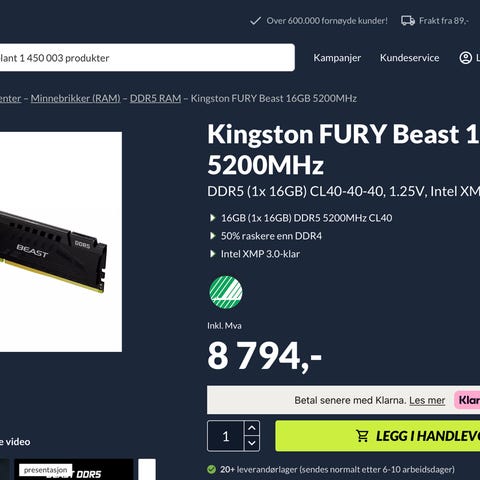This screenshot has height=480, width=480.
Task: Go to Minnebrikker (RAM) breadcrumb
Action: pos(76,98)
